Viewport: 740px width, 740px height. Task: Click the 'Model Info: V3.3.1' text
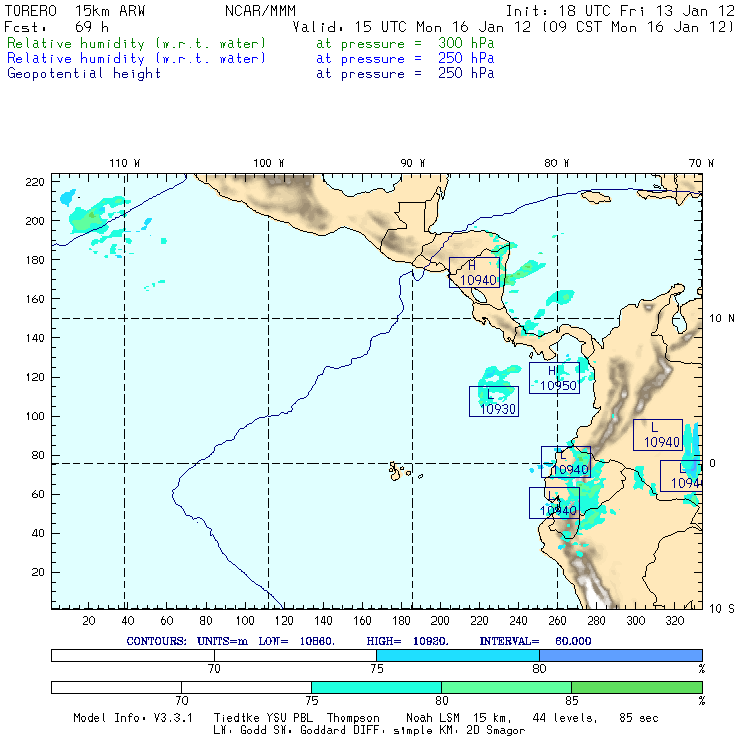tap(133, 718)
